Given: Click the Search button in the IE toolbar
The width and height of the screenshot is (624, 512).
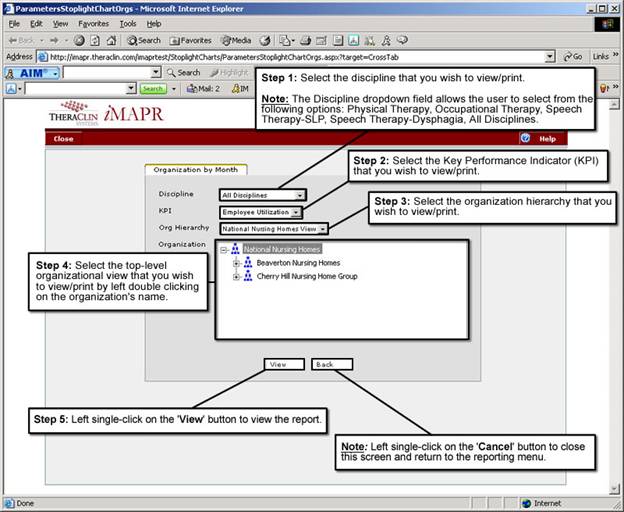Looking at the screenshot, I should [144, 40].
